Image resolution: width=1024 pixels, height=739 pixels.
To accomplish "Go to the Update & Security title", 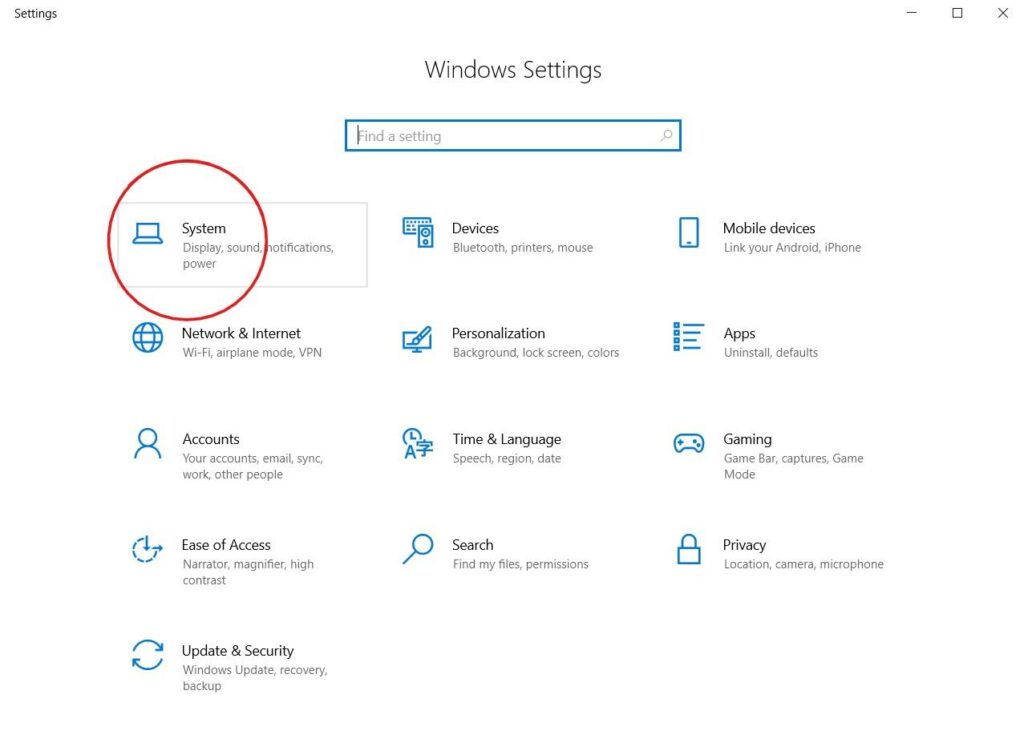I will 238,651.
